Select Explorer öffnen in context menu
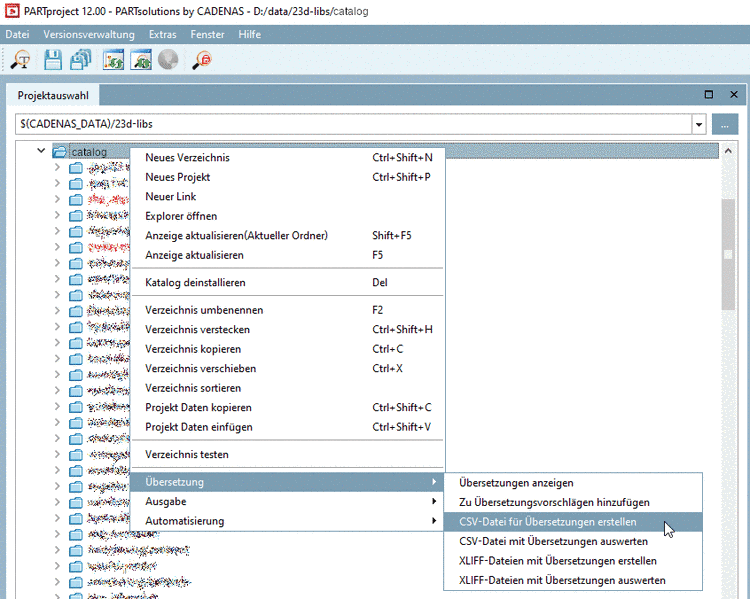The height and width of the screenshot is (599, 750). [x=288, y=216]
